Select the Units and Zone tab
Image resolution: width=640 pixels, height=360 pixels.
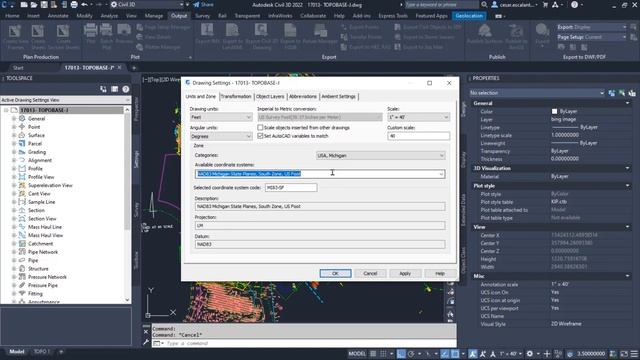(x=201, y=96)
